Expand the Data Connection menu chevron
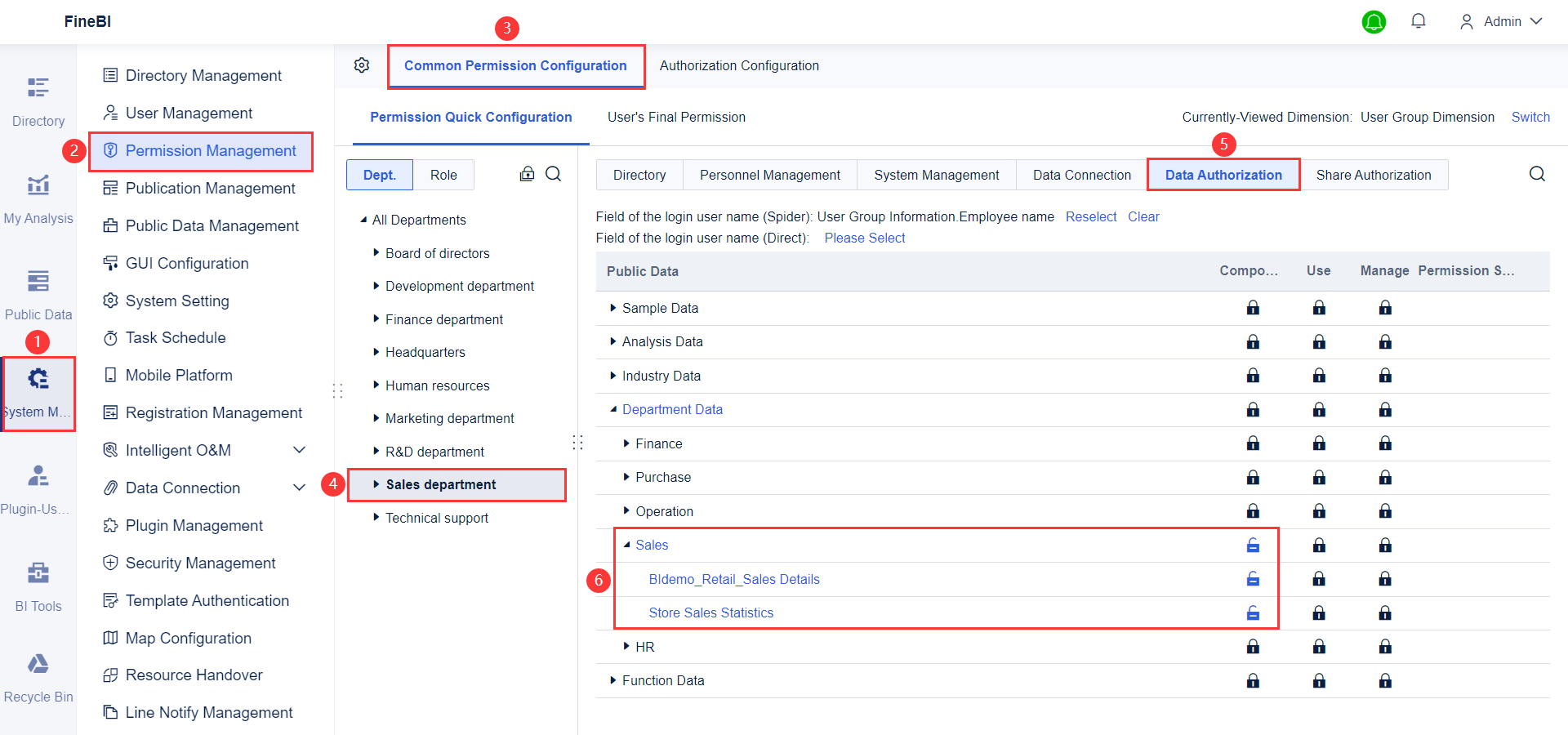Viewport: 1568px width, 735px height. (x=300, y=488)
